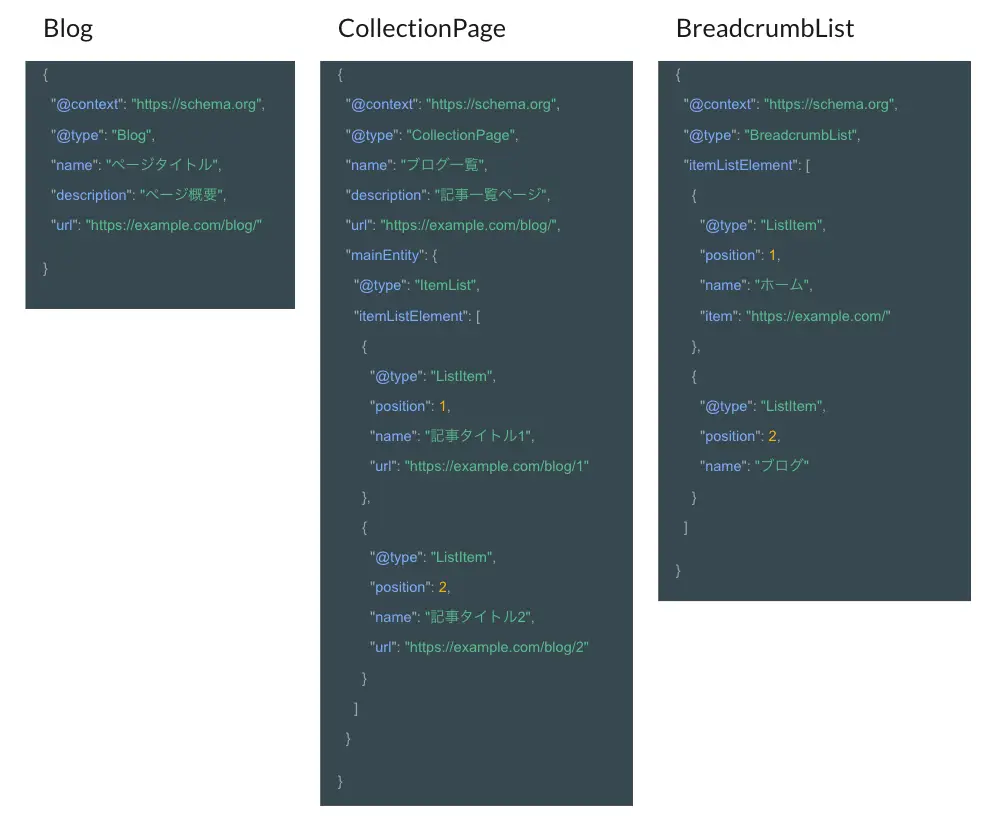Select the "記事一覧ページ" description value
The width and height of the screenshot is (996, 826).
click(x=491, y=195)
